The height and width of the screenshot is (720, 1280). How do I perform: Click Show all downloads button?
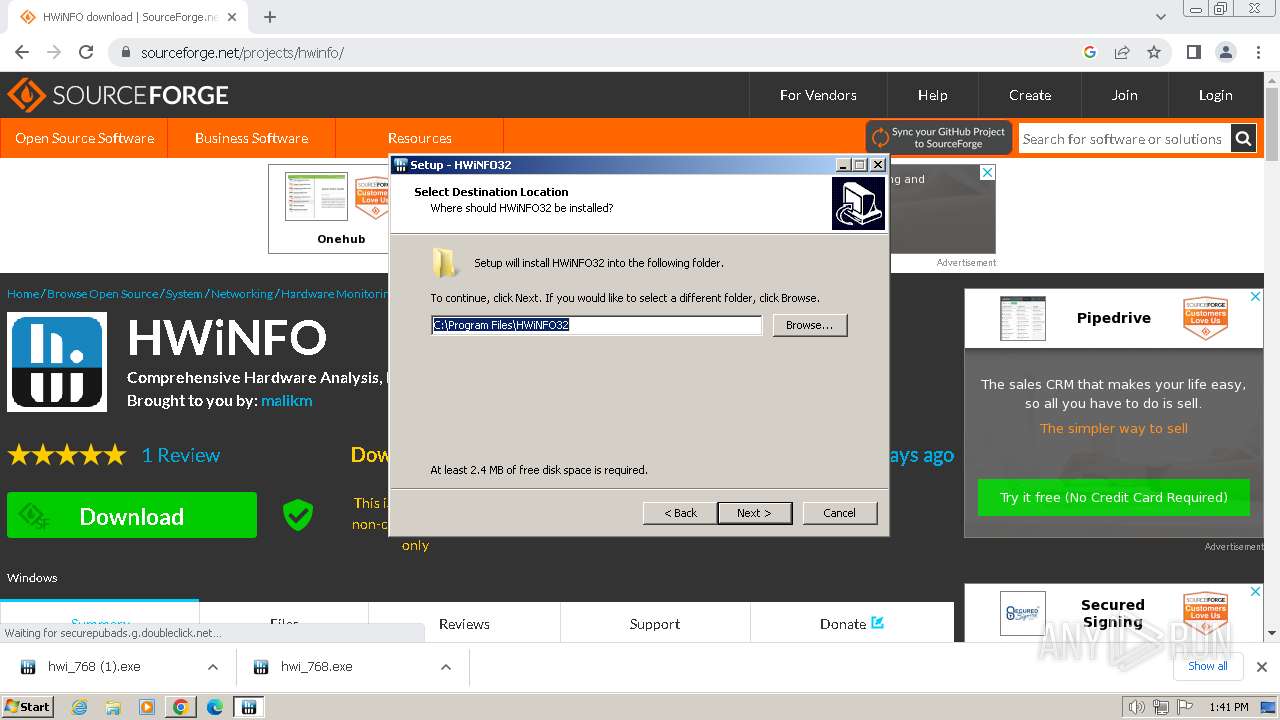point(1207,666)
